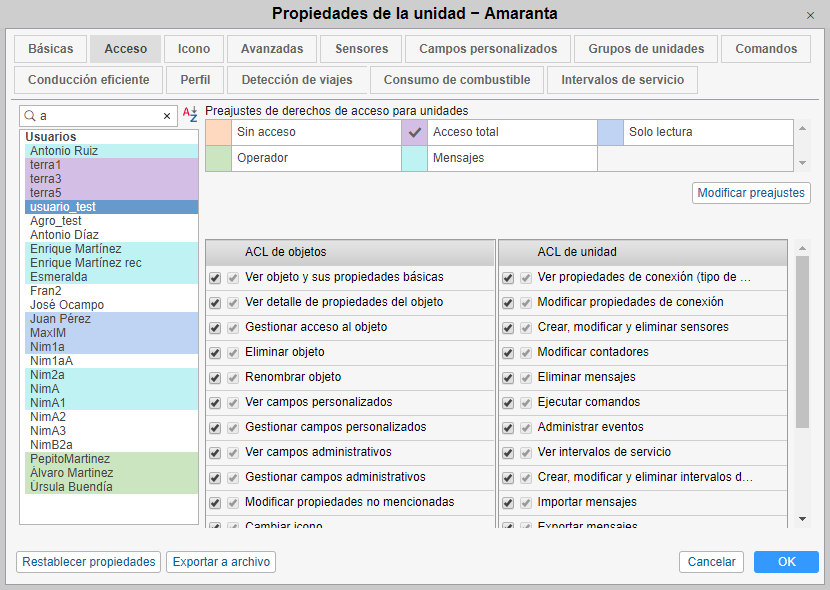The width and height of the screenshot is (830, 590).
Task: Click the magnifier icon in user search
Action: pyautogui.click(x=30, y=116)
